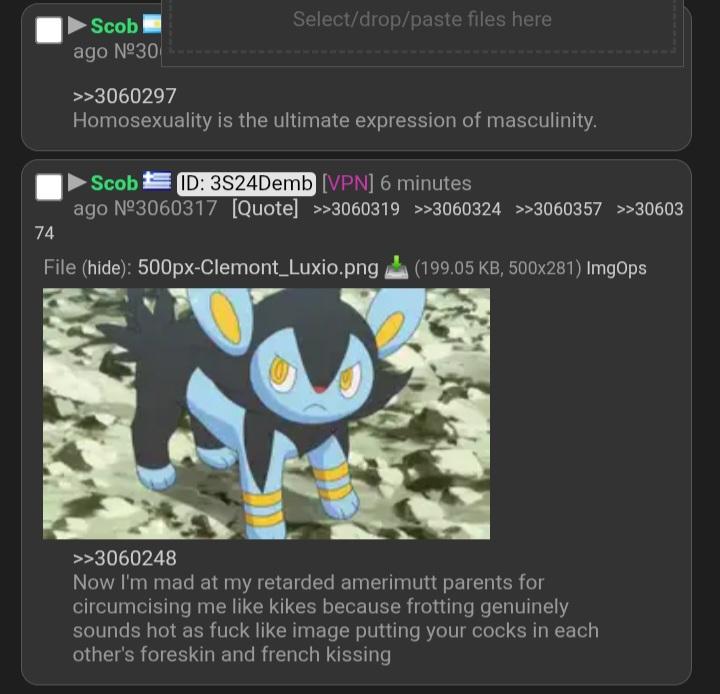The image size is (720, 694).
Task: Follow backlink >>3060319
Action: 356,209
